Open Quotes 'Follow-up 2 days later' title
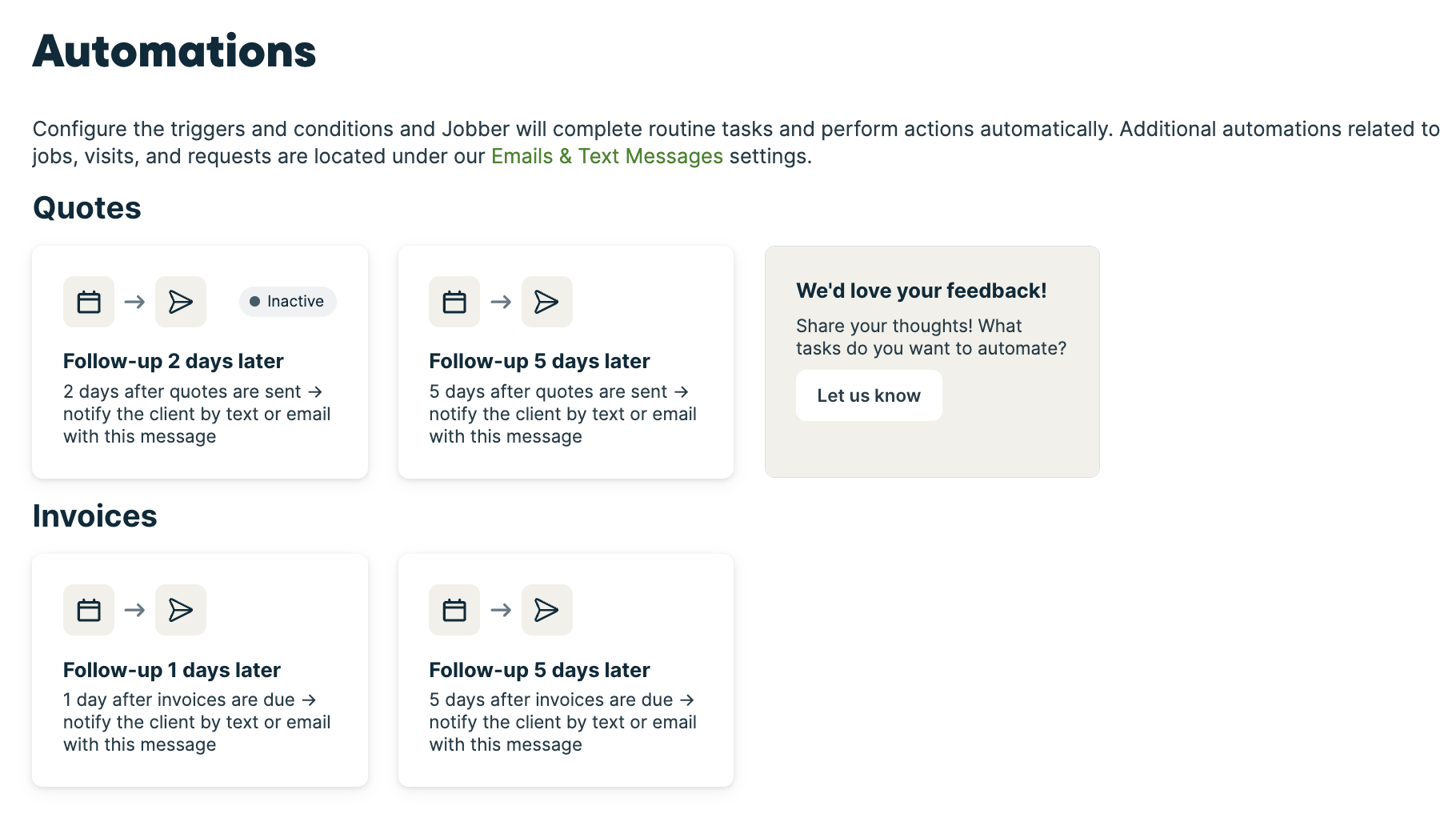This screenshot has width=1456, height=834. pos(173,361)
